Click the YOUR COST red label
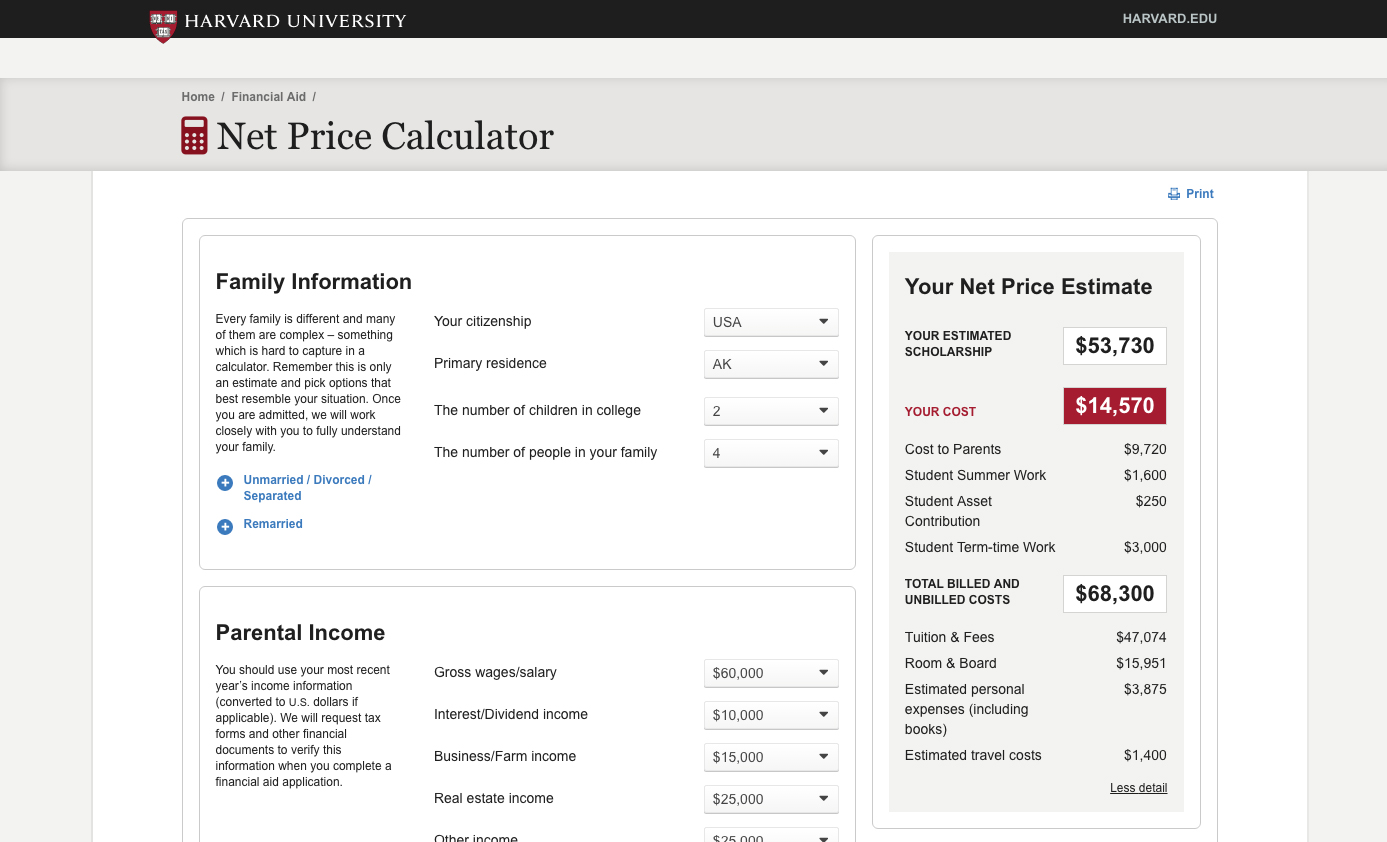Viewport: 1387px width, 842px height. click(940, 412)
